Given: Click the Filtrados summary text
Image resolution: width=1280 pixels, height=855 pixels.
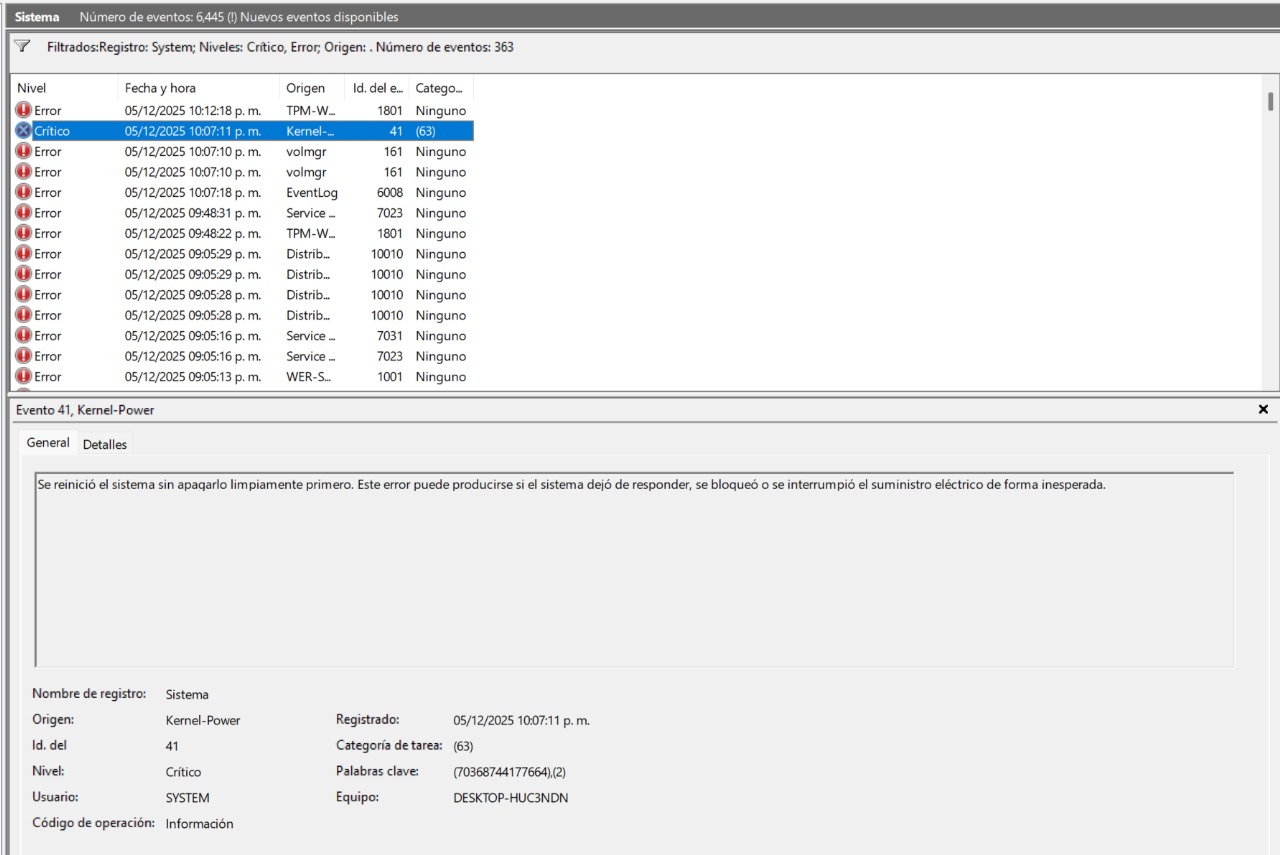Looking at the screenshot, I should tap(280, 47).
